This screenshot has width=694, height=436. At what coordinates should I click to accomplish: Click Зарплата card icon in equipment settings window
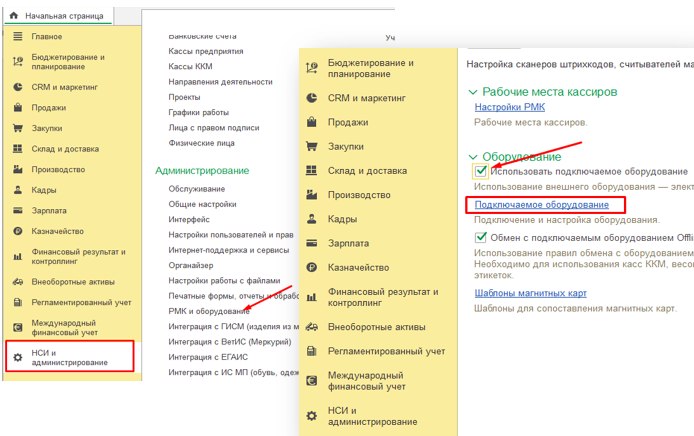coord(312,243)
